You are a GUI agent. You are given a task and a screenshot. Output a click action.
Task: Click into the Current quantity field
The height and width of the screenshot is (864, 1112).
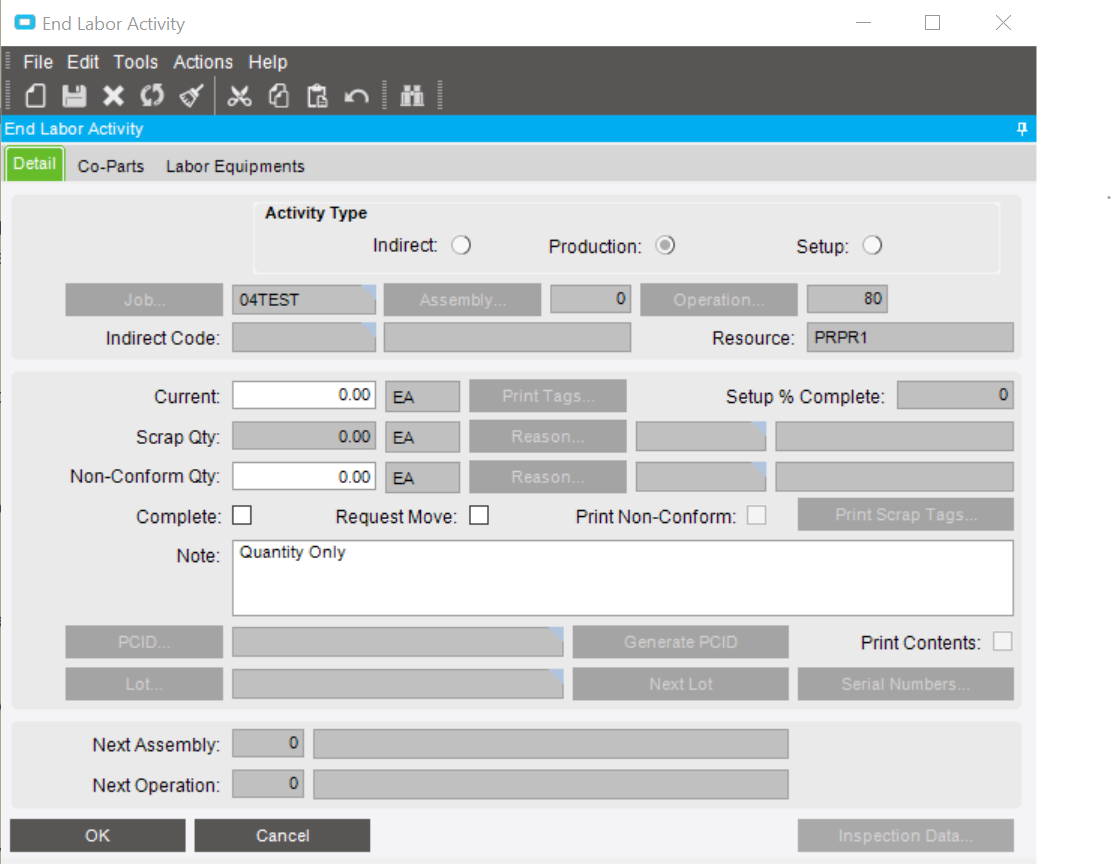[304, 395]
